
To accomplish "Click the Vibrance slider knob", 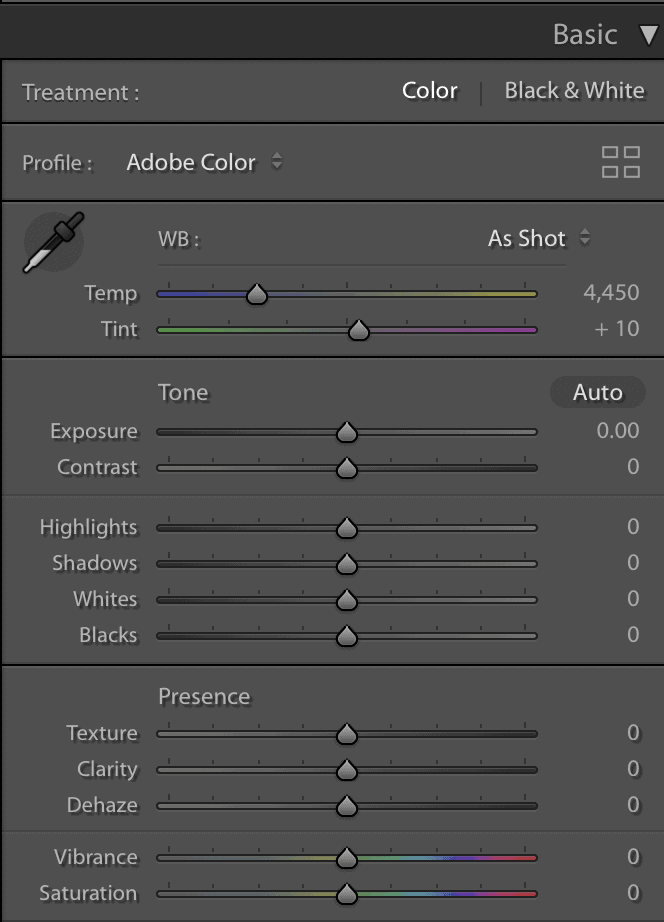I will [x=347, y=858].
